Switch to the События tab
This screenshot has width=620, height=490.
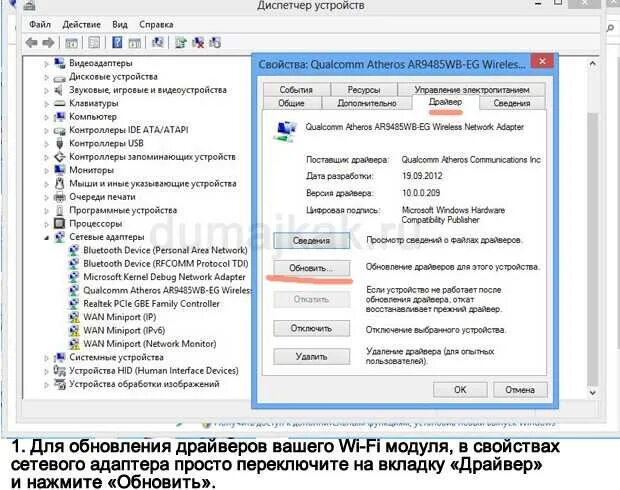coord(296,89)
